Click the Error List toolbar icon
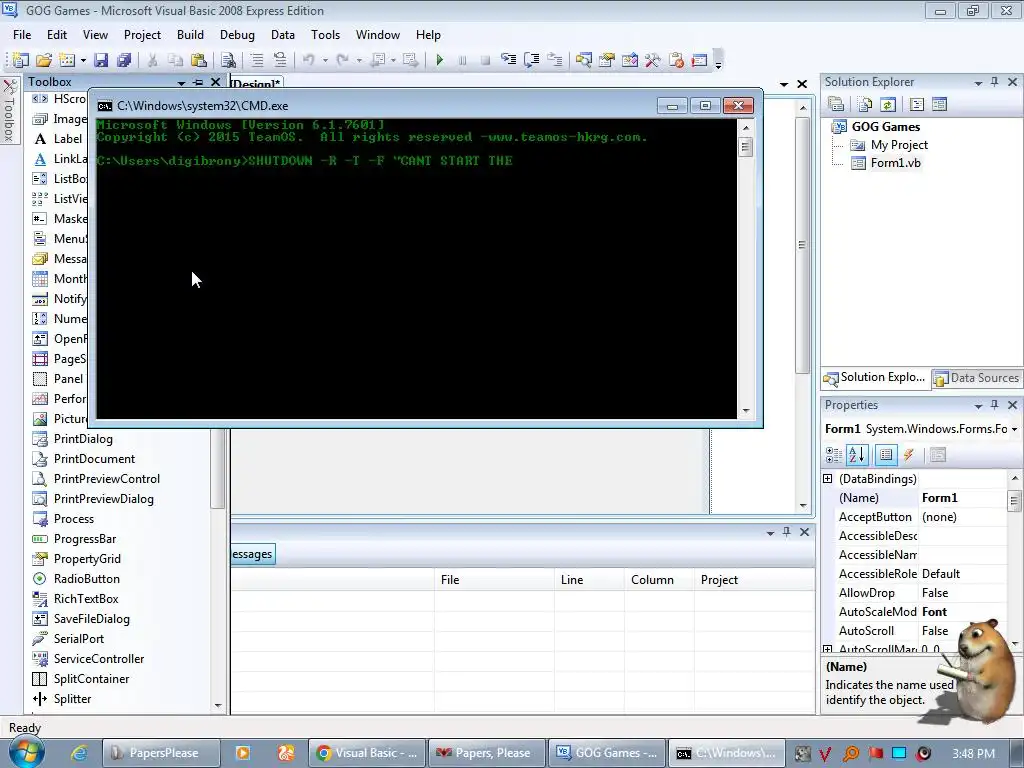 (676, 60)
